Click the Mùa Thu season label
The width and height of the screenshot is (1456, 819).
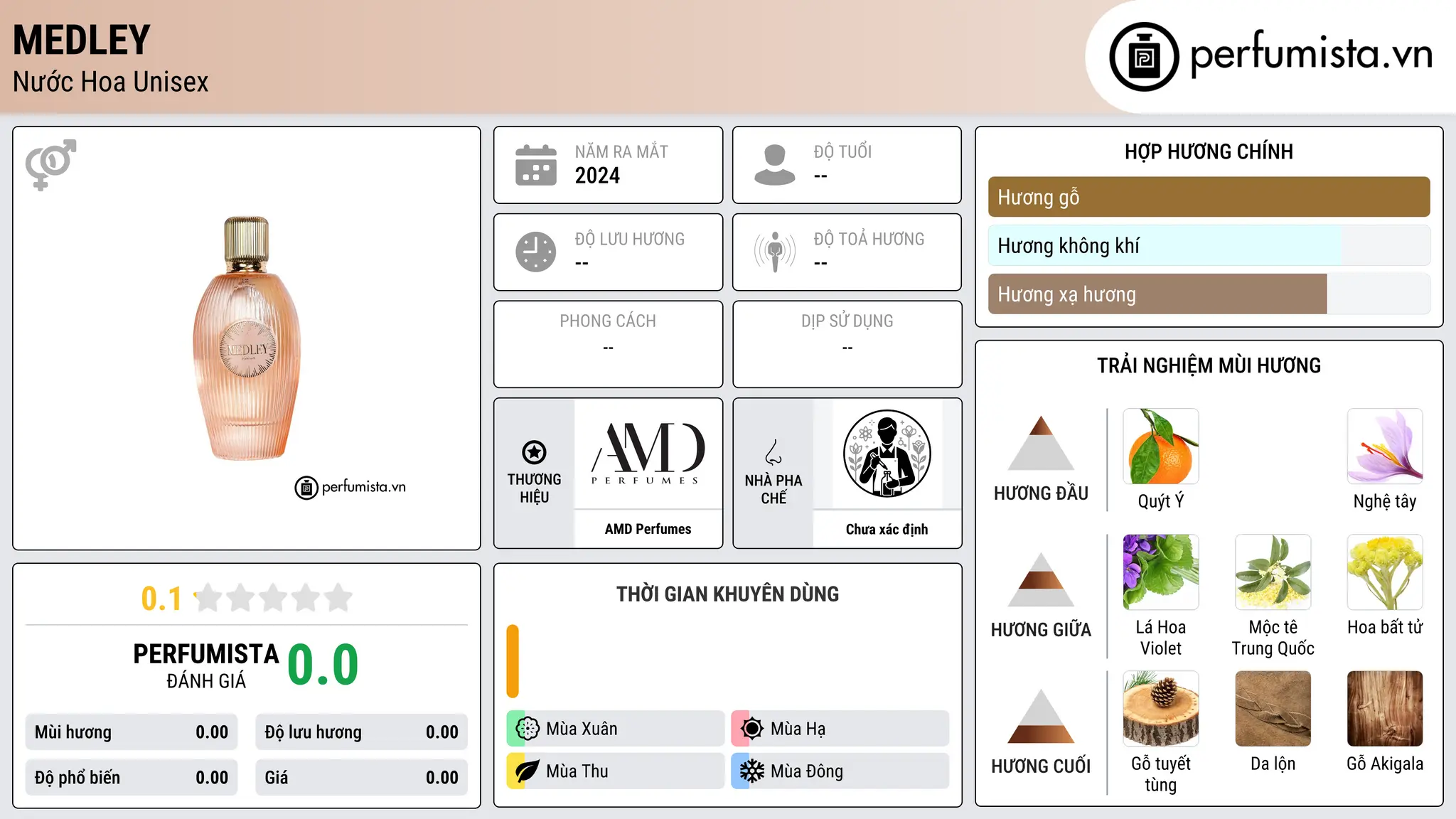pos(577,771)
